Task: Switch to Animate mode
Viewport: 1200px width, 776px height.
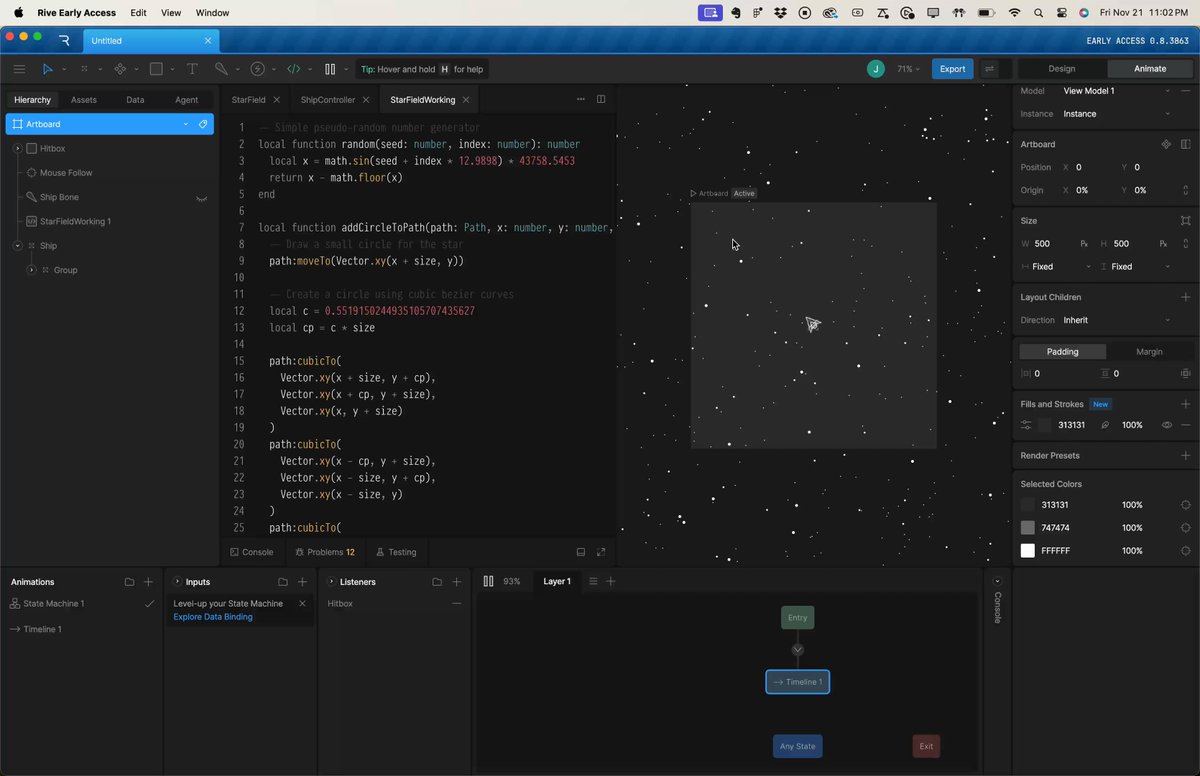Action: click(1150, 69)
